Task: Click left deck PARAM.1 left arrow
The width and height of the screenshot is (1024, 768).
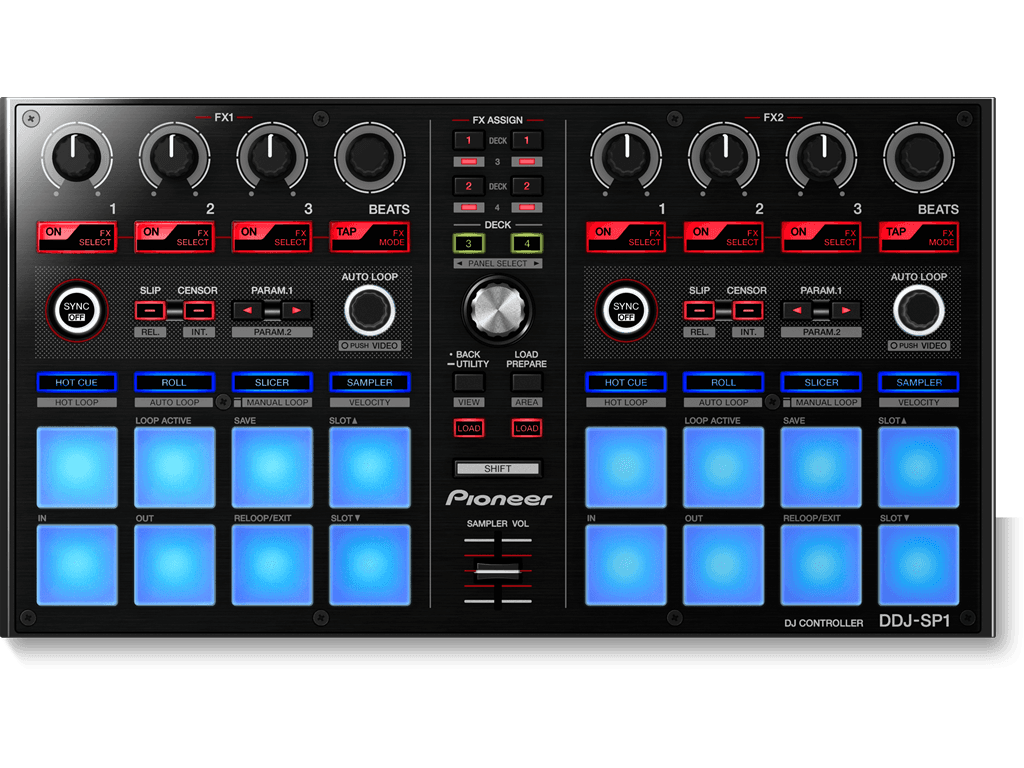Action: click(248, 310)
